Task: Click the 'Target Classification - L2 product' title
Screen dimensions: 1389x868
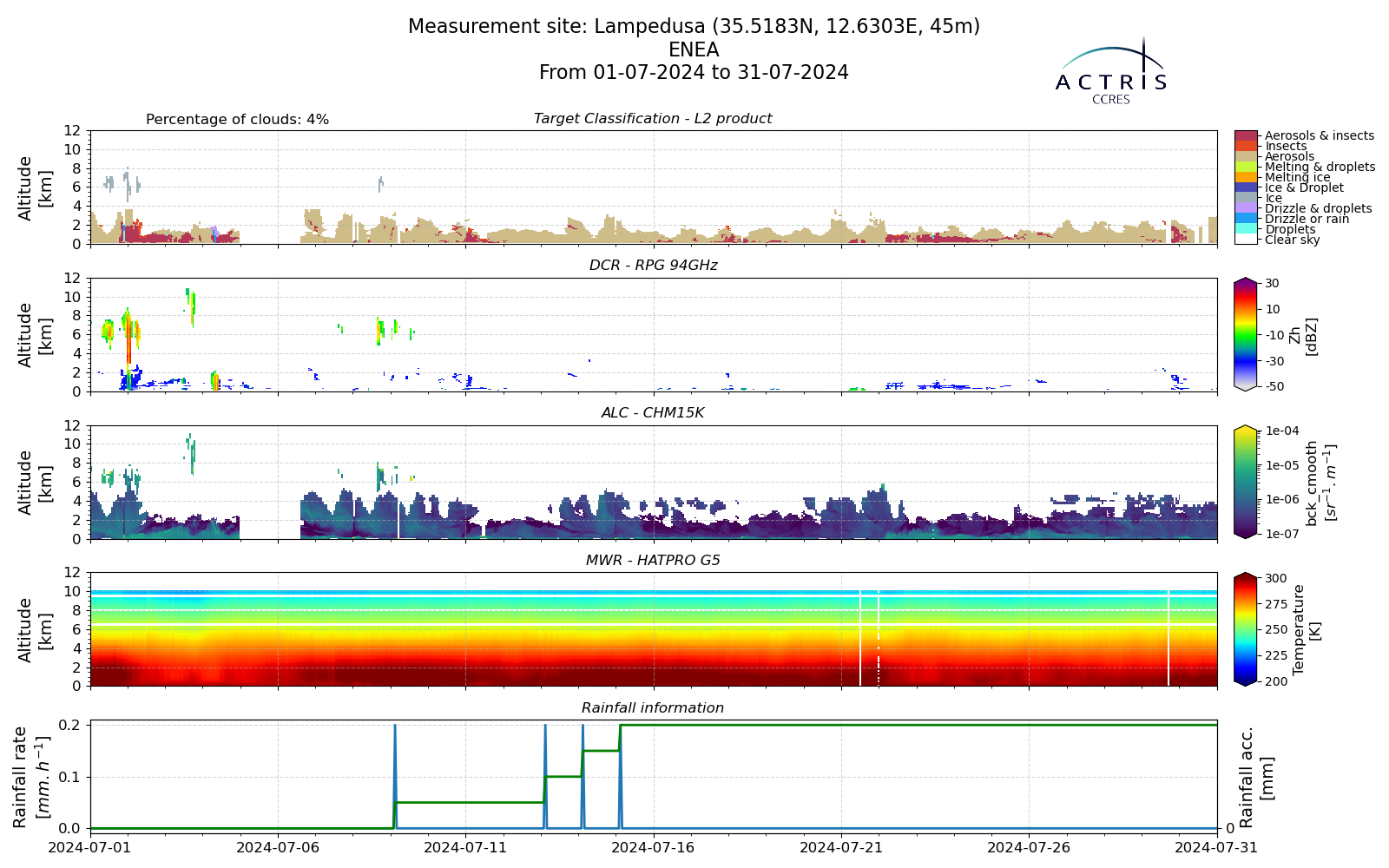Action: pyautogui.click(x=653, y=119)
